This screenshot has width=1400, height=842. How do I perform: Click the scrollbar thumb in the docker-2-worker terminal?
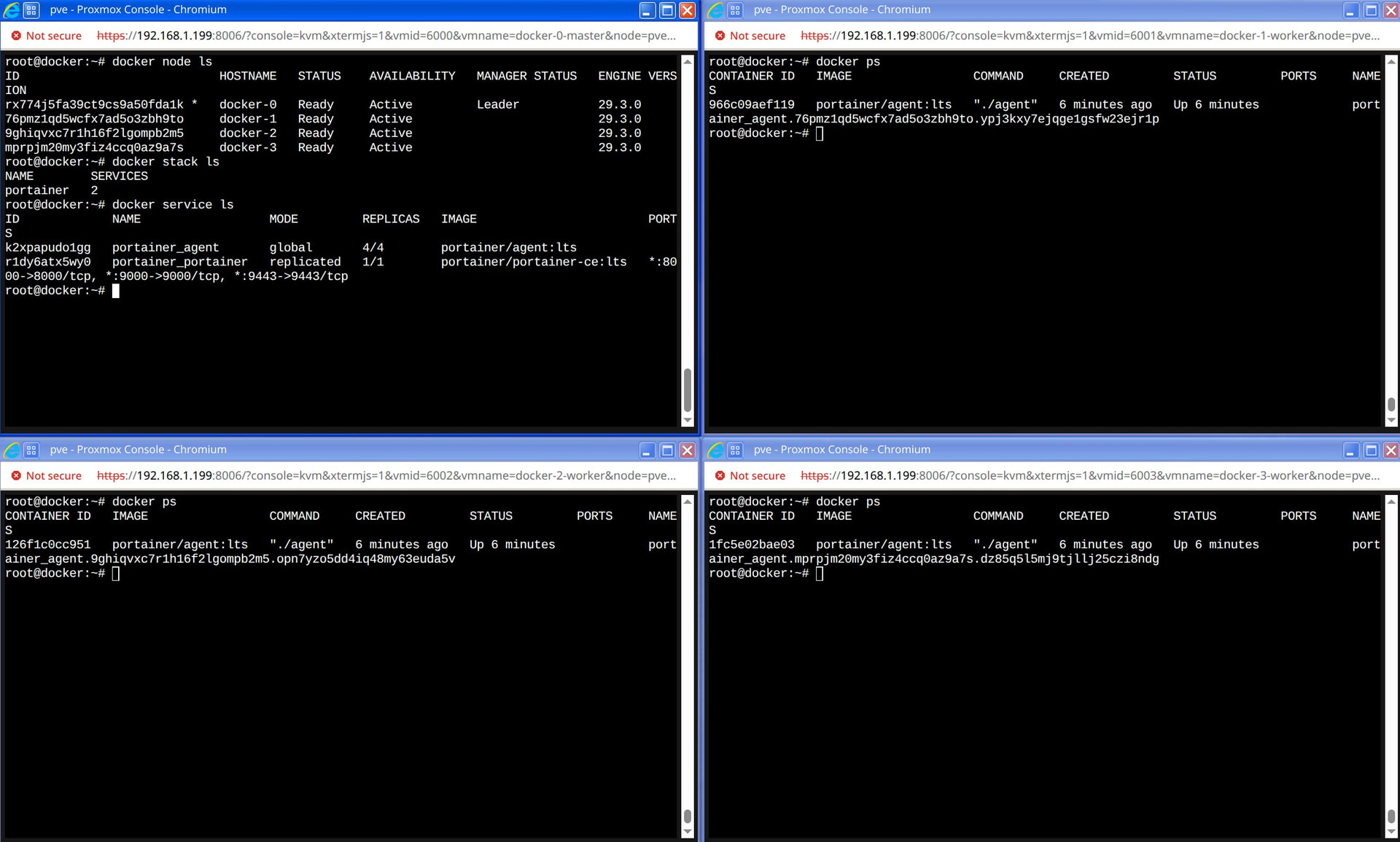click(x=687, y=816)
